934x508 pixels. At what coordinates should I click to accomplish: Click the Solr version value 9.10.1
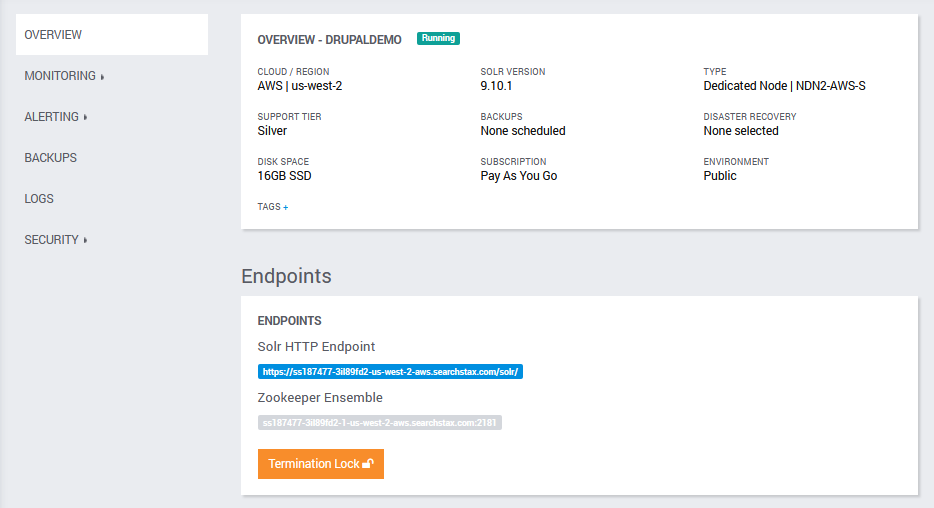point(498,86)
